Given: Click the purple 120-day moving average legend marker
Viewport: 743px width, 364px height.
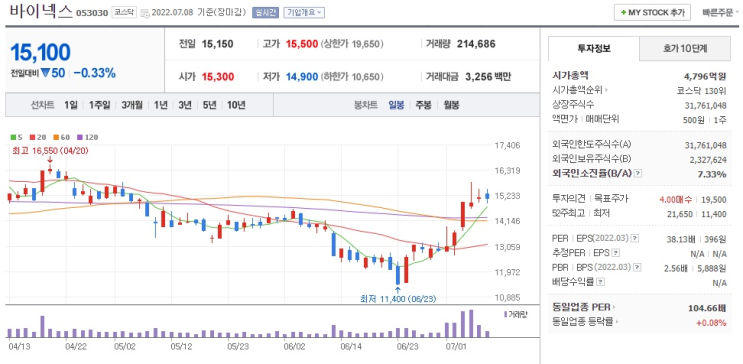Looking at the screenshot, I should point(79,137).
